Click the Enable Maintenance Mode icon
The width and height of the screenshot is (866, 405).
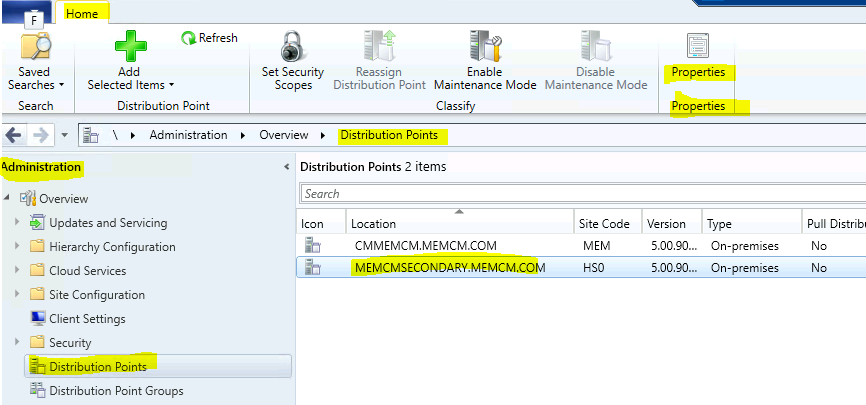click(485, 46)
